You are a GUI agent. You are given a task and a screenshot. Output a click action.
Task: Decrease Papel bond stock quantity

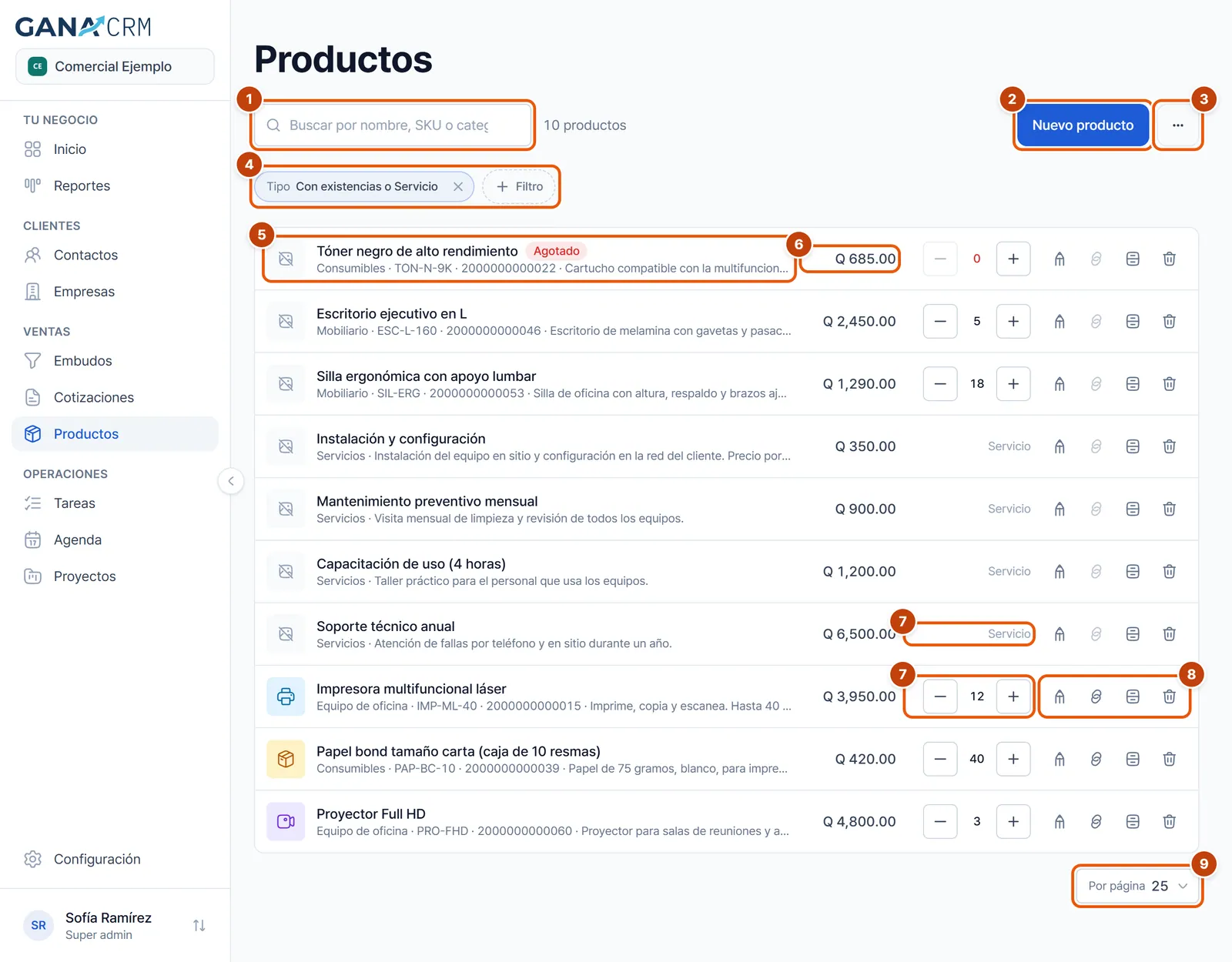point(940,759)
